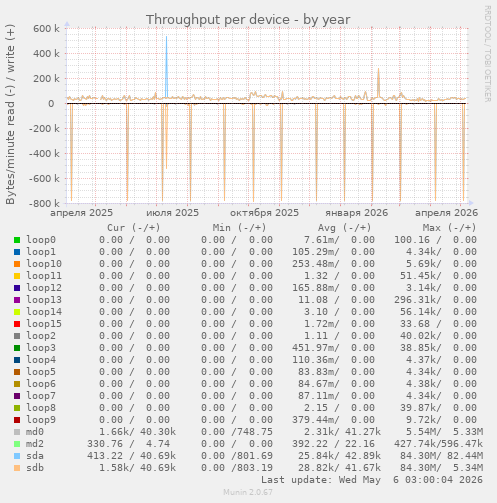Image resolution: width=497 pixels, height=503 pixels.
Task: Click the loop12 dark blue legend swatch
Action: [x=17, y=288]
